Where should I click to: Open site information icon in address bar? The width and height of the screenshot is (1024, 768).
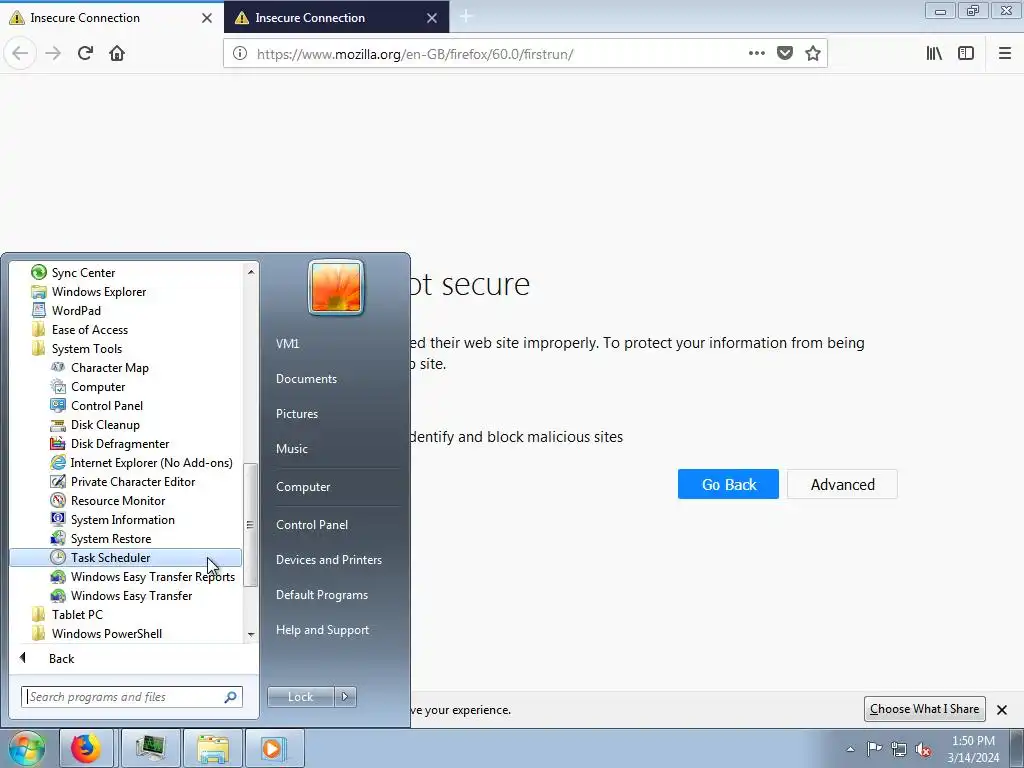(x=240, y=54)
